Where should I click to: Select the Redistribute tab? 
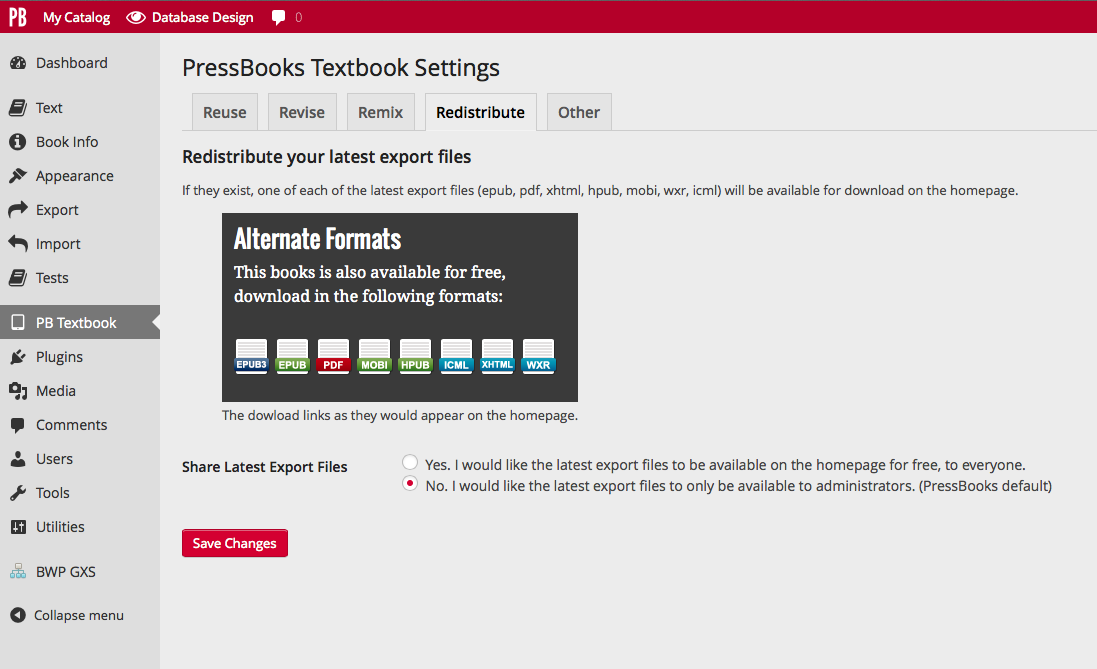pyautogui.click(x=481, y=112)
